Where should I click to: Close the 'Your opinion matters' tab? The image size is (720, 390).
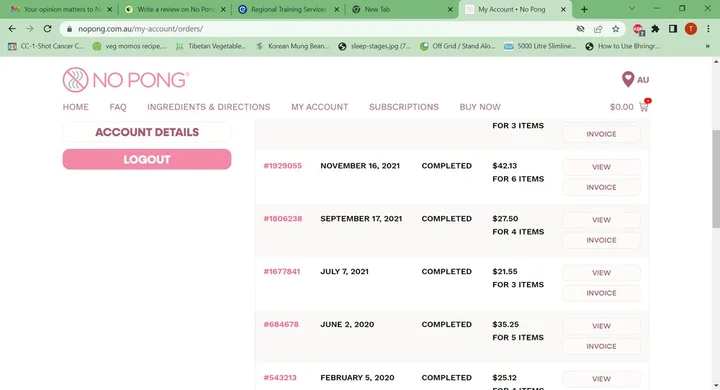[109, 9]
